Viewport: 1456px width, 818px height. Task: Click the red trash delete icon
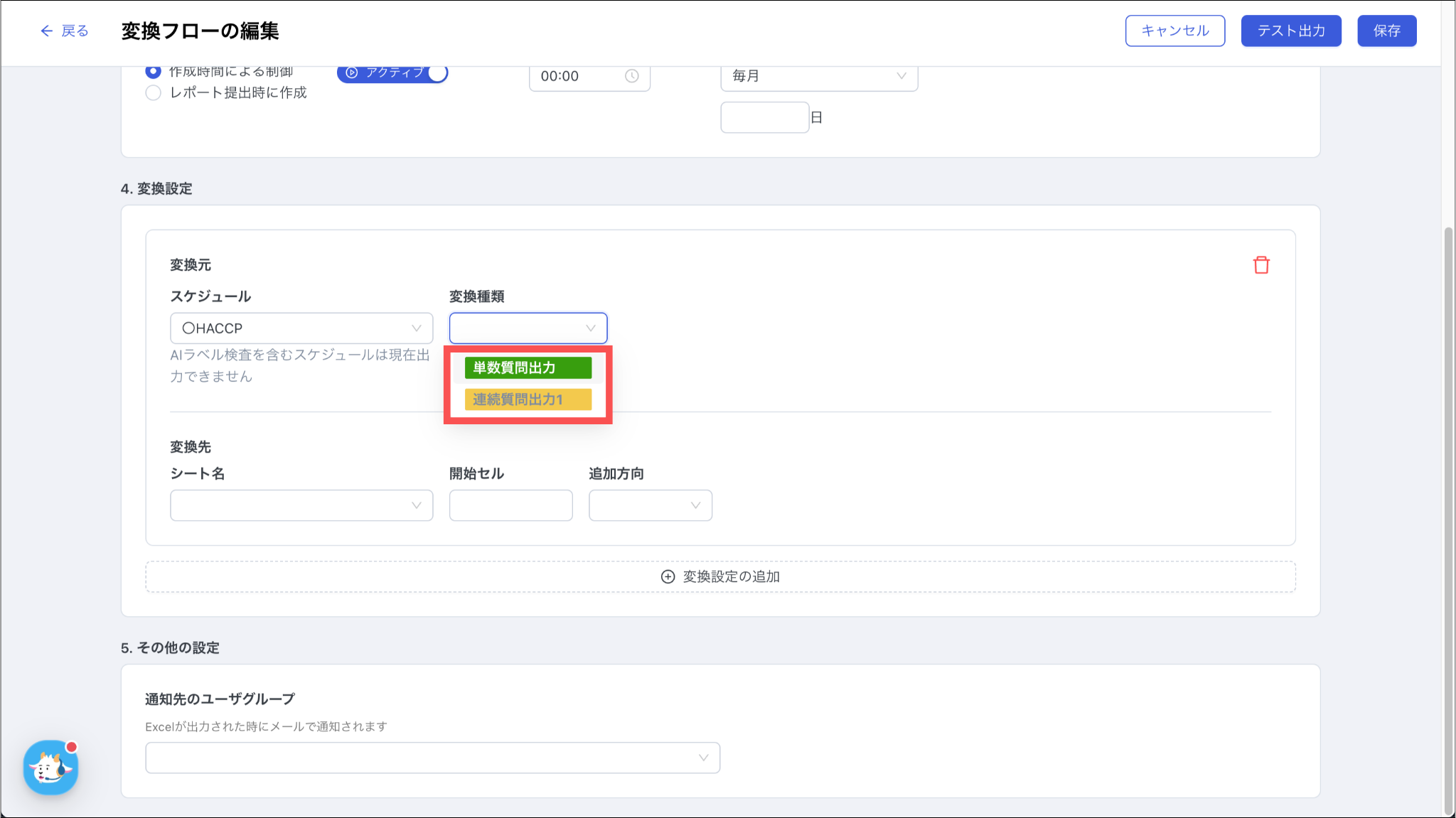click(x=1261, y=265)
